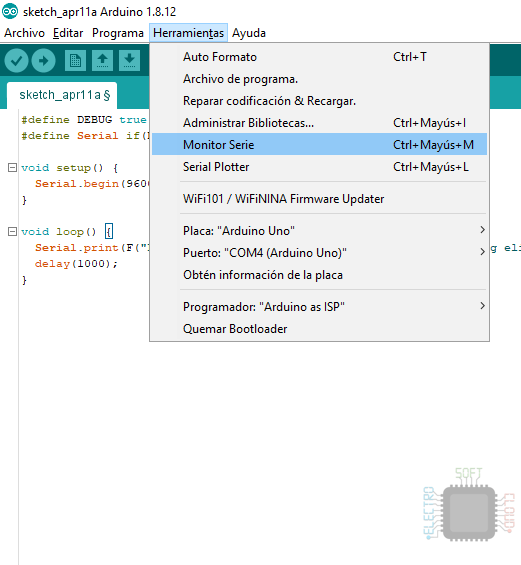The width and height of the screenshot is (521, 565).
Task: Expand the Placa "Arduino Uno" submenu
Action: tap(319, 231)
